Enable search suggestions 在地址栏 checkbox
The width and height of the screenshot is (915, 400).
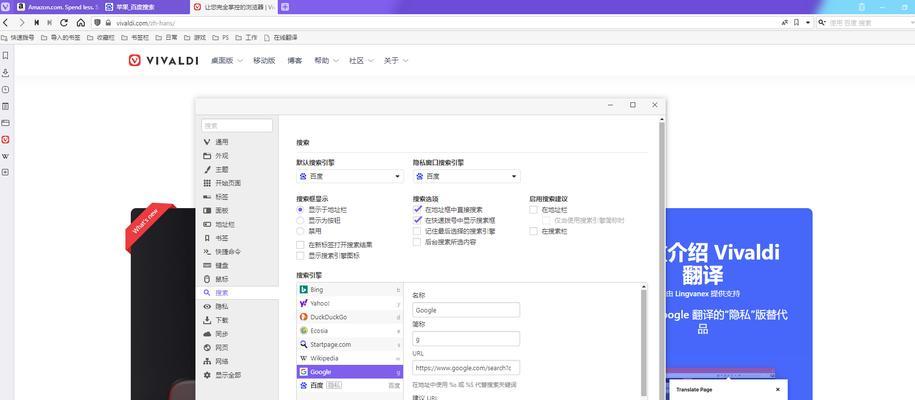533,210
